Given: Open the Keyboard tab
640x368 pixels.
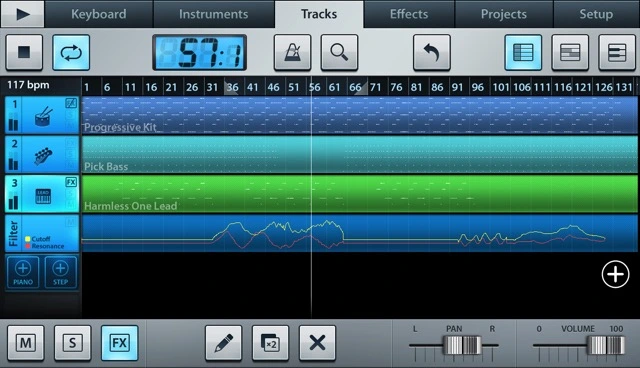Looking at the screenshot, I should (x=99, y=14).
